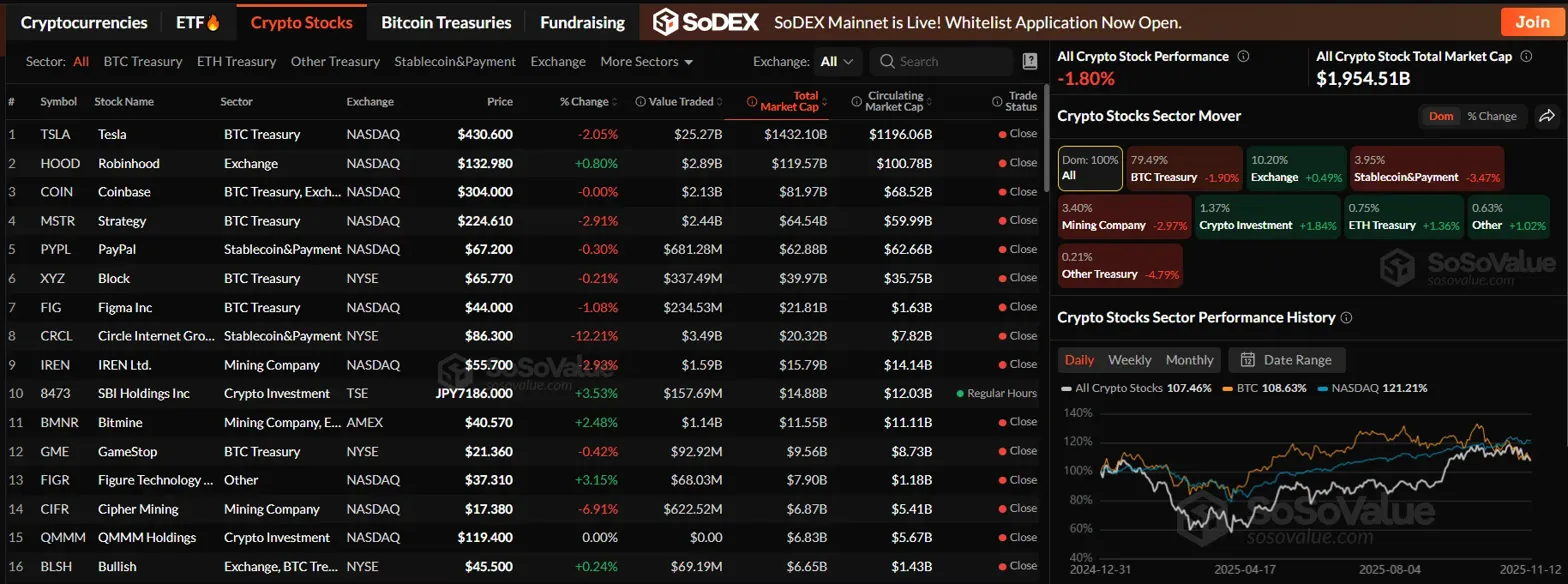Click info icon beside Total Market Cap summary
Screen dimensions: 1568x584
[1525, 57]
